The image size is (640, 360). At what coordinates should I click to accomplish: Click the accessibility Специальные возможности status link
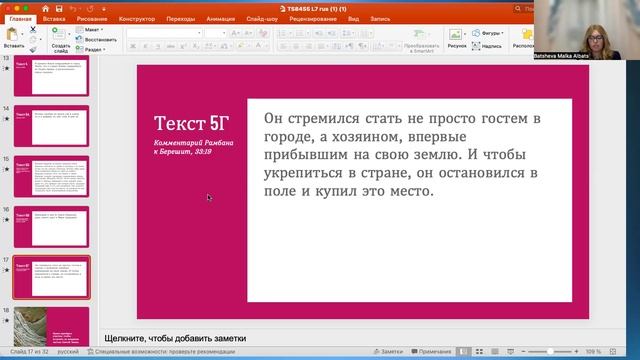(x=161, y=351)
